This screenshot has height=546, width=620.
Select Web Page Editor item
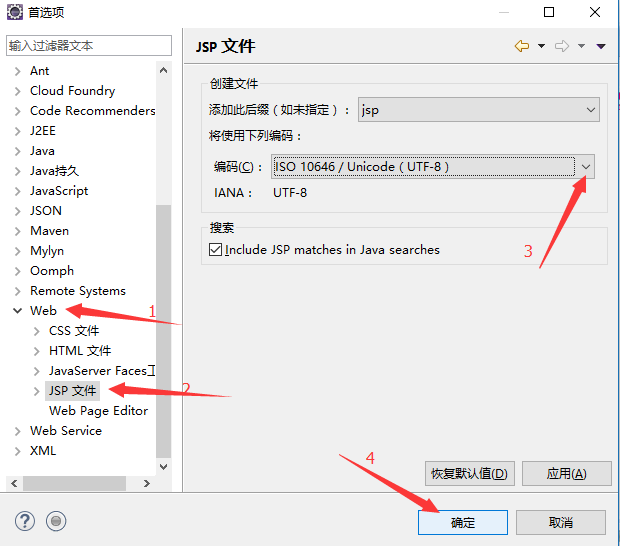coord(98,411)
